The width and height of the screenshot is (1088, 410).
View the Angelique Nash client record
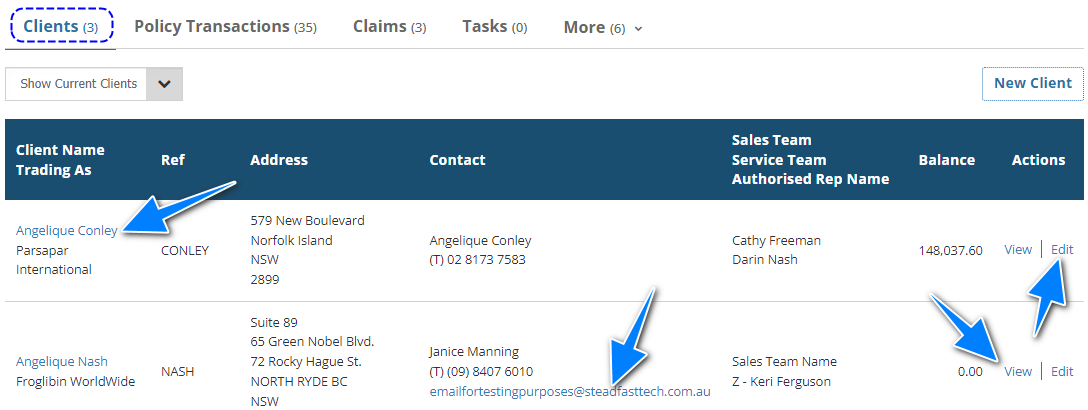(x=1018, y=371)
